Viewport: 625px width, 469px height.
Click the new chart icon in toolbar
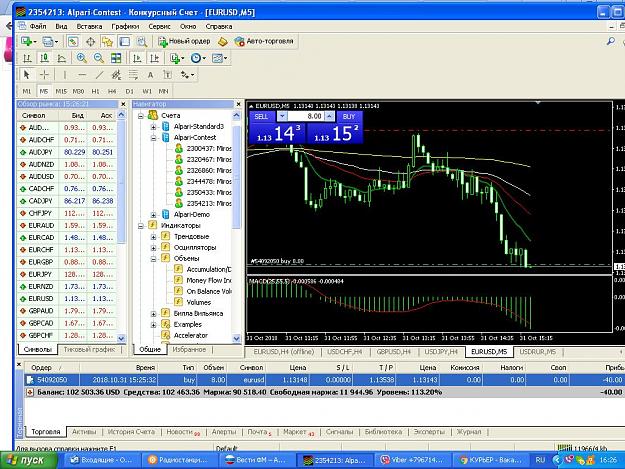pos(28,41)
